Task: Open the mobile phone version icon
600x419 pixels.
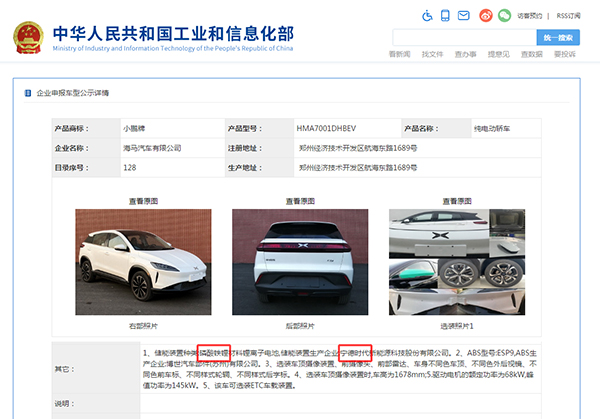Action: tap(445, 16)
